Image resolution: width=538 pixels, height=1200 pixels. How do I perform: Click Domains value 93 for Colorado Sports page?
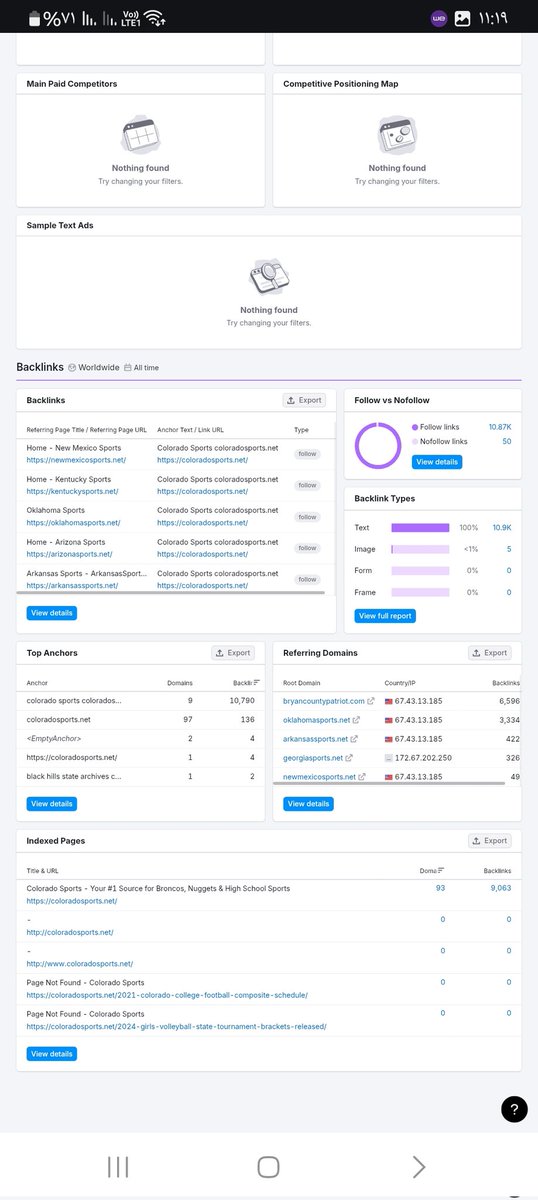[x=441, y=888]
